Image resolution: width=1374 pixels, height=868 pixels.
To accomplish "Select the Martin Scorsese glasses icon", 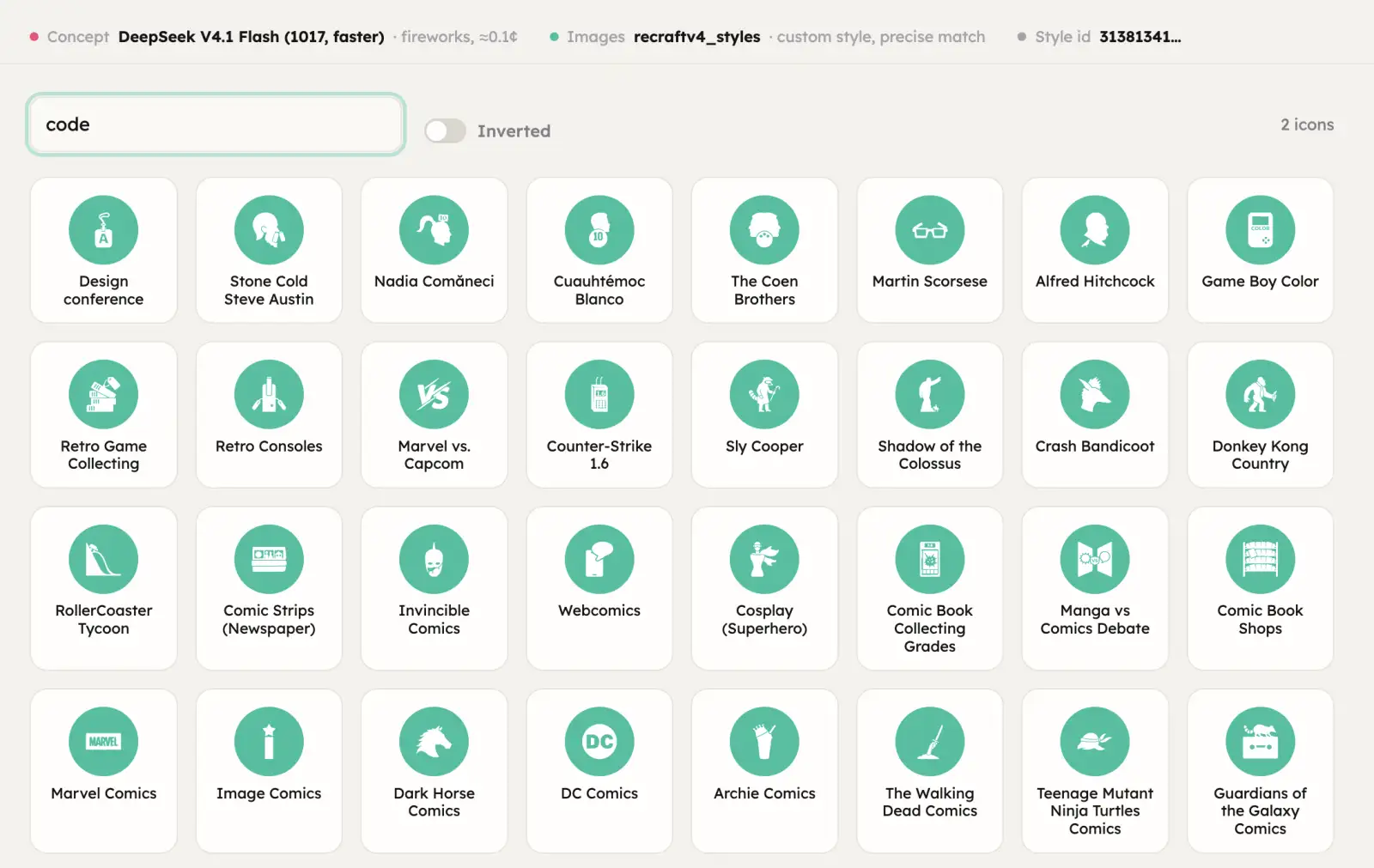I will [930, 229].
